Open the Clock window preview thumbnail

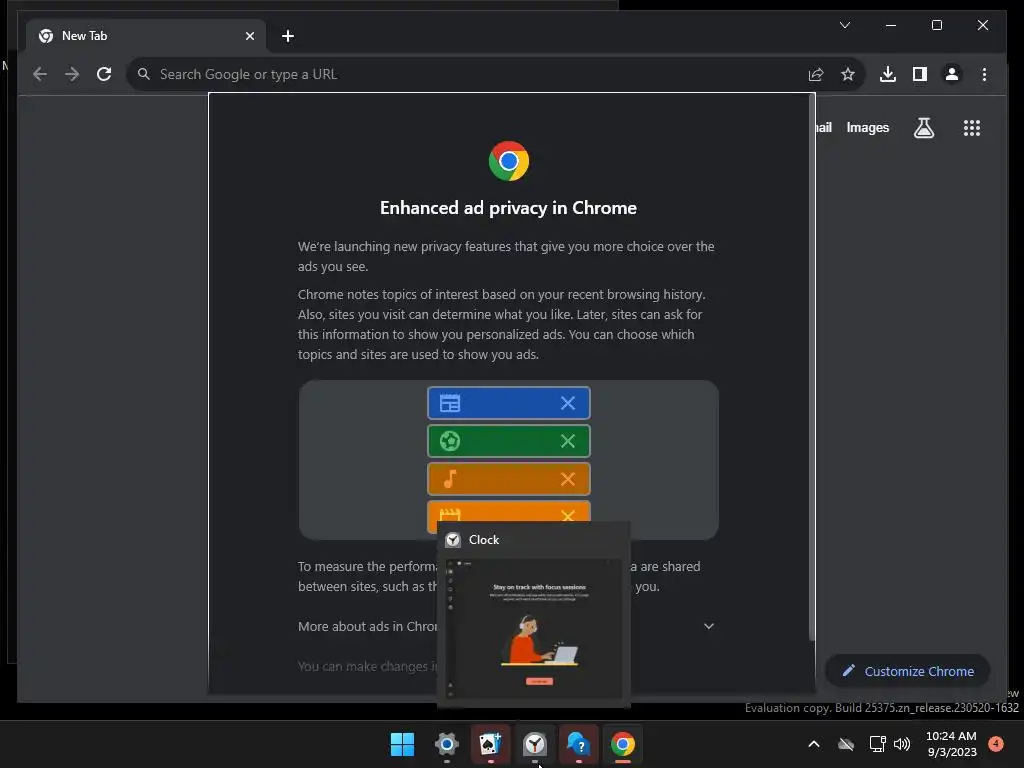534,628
